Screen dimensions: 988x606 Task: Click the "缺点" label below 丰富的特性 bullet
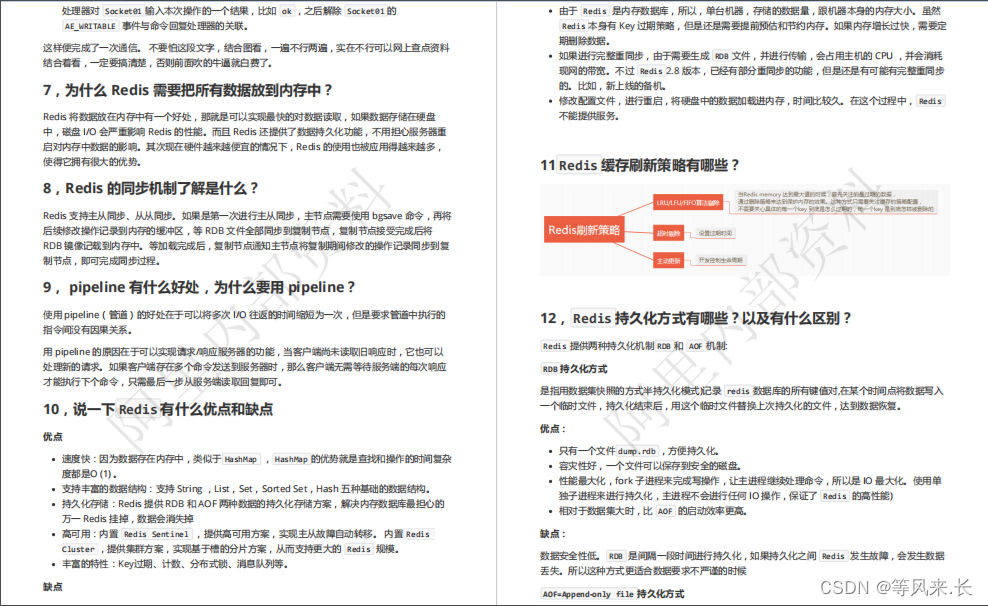53,587
